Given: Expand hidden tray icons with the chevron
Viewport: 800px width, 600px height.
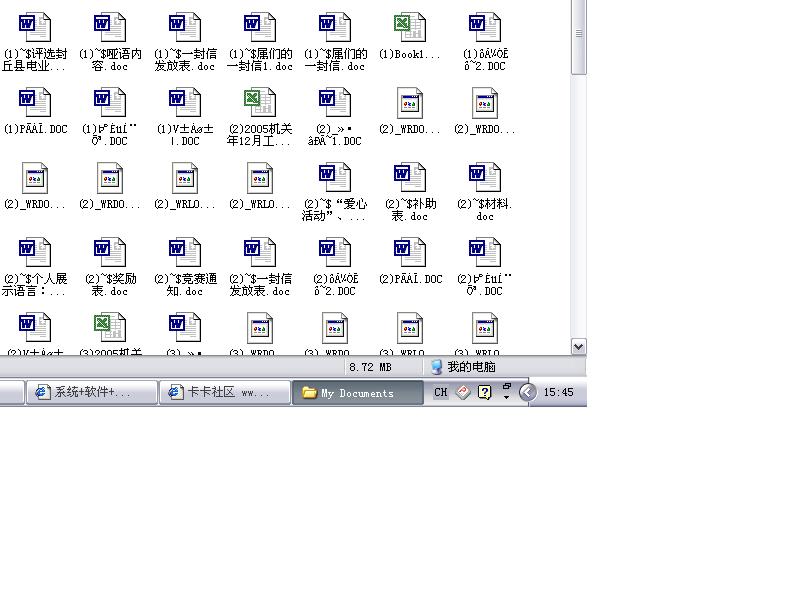Looking at the screenshot, I should click(x=527, y=392).
